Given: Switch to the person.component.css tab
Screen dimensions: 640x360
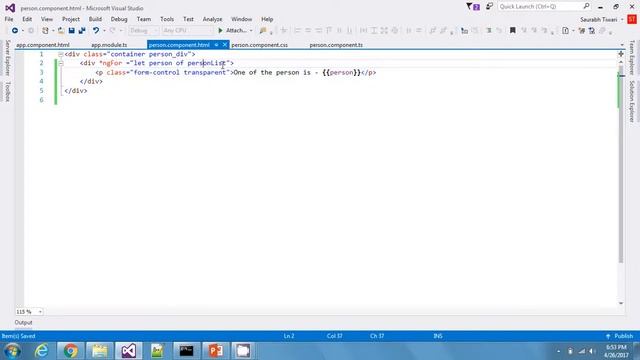Looking at the screenshot, I should pyautogui.click(x=260, y=45).
